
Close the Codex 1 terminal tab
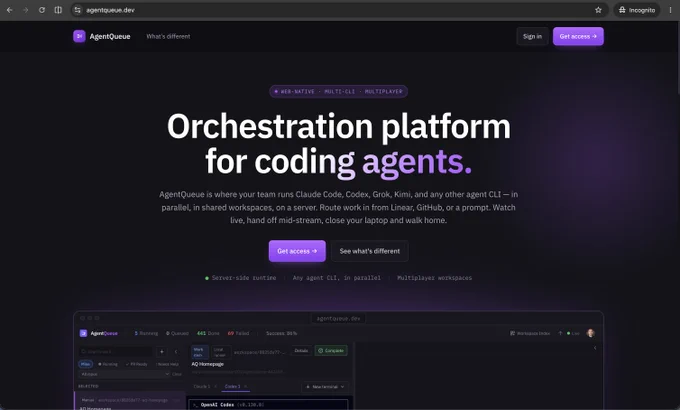click(x=245, y=387)
